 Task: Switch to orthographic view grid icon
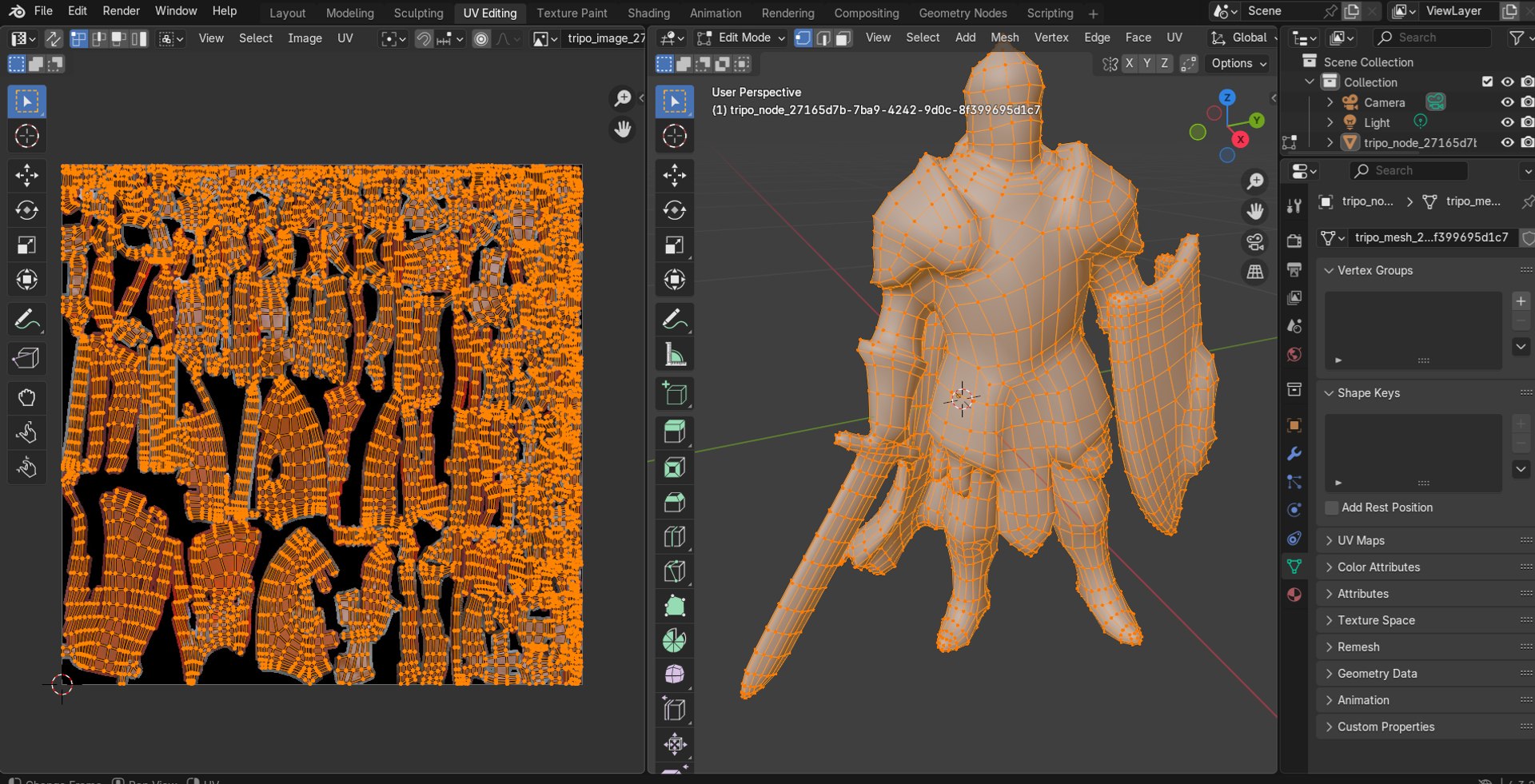click(1255, 272)
